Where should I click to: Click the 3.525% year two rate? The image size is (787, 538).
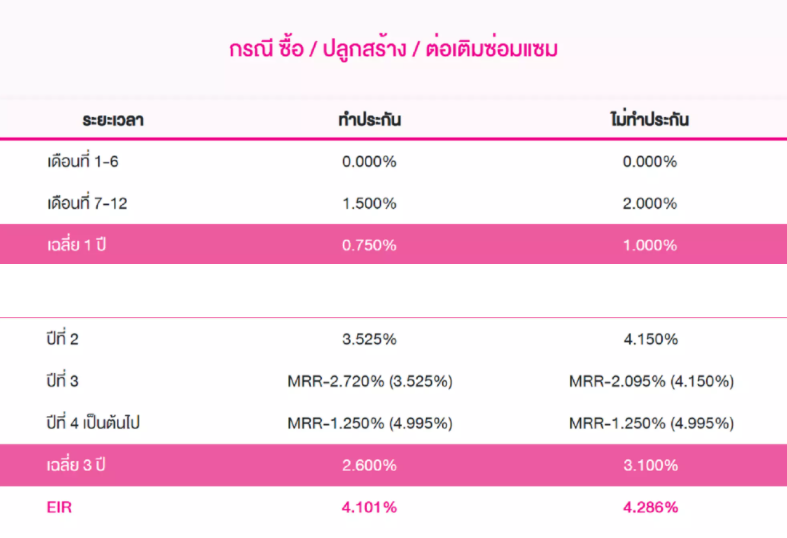(369, 339)
